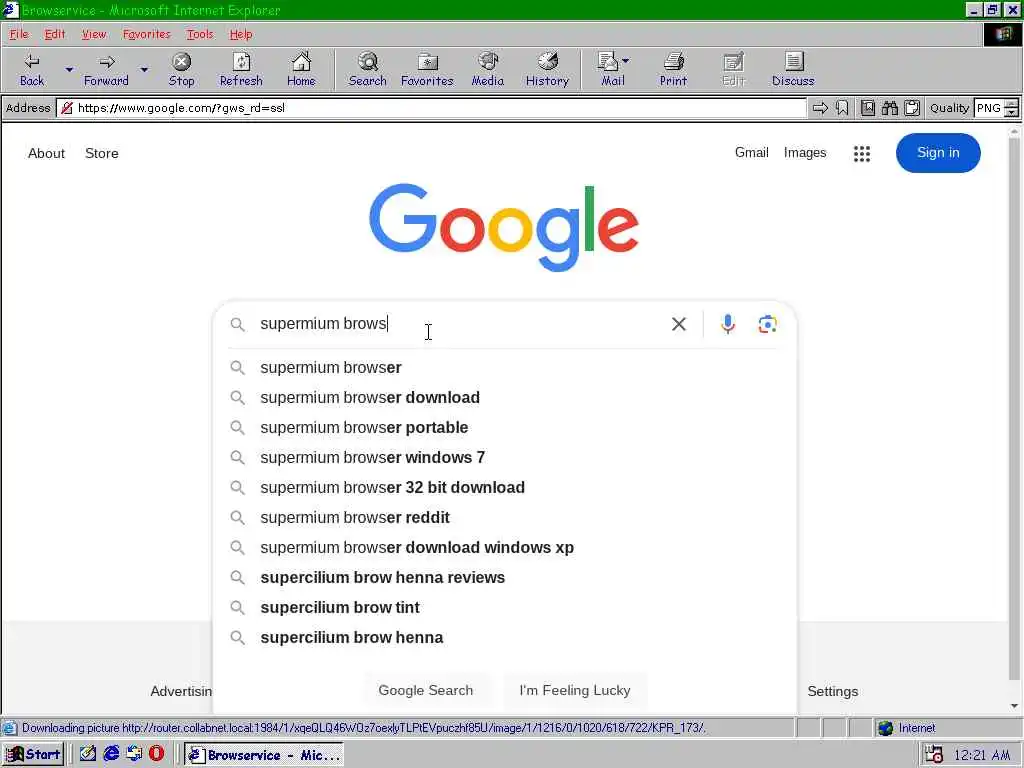
Task: Open the About link
Action: coord(46,153)
